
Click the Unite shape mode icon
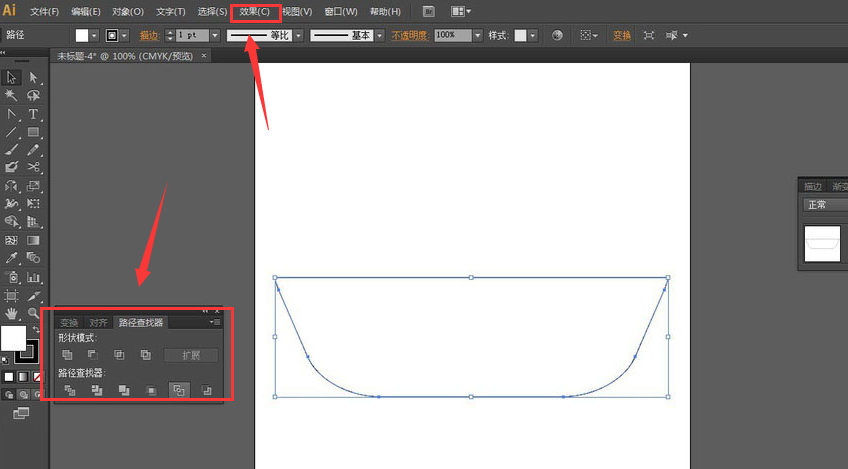point(68,355)
